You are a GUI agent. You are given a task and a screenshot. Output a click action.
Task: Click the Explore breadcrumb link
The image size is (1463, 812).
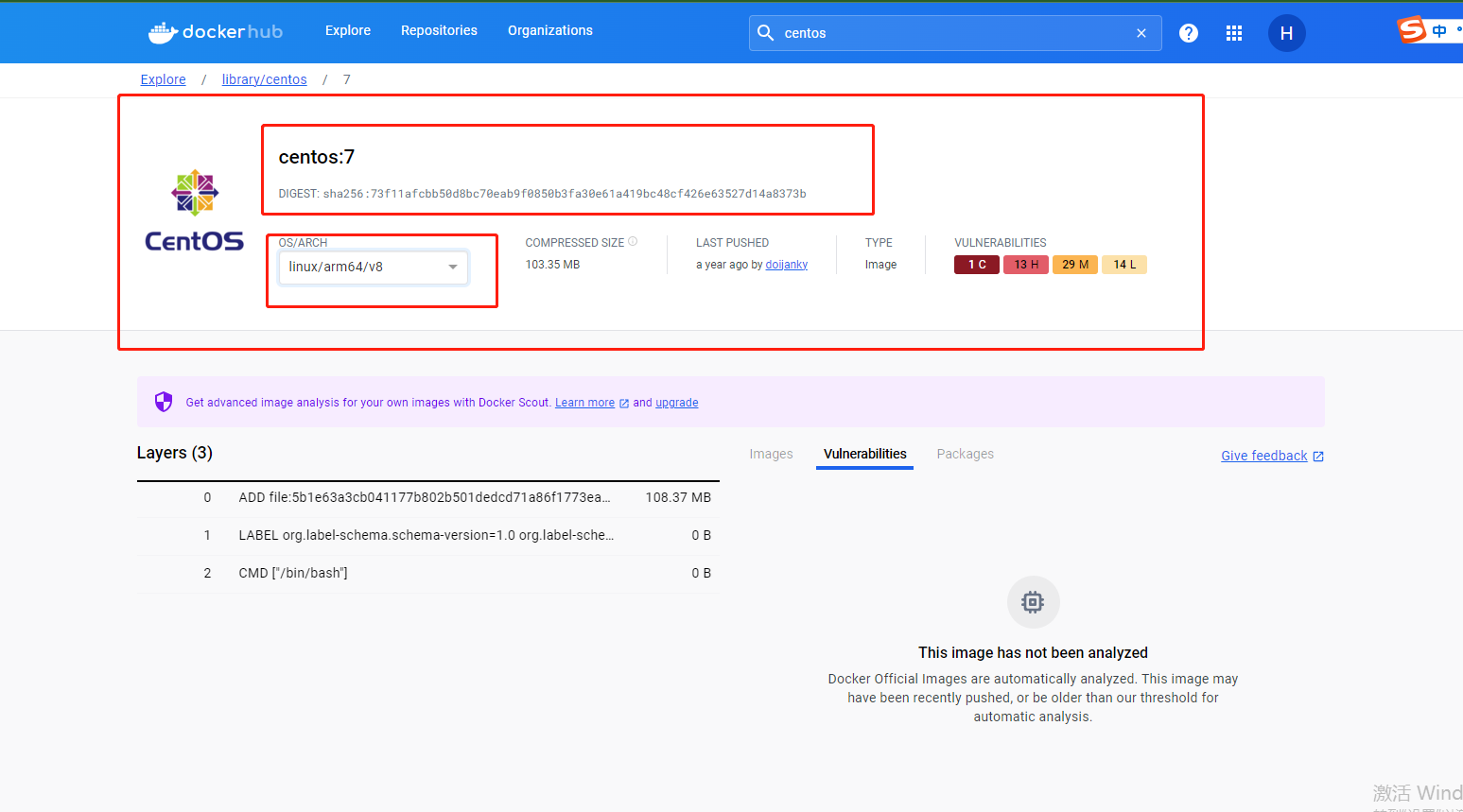click(x=164, y=79)
